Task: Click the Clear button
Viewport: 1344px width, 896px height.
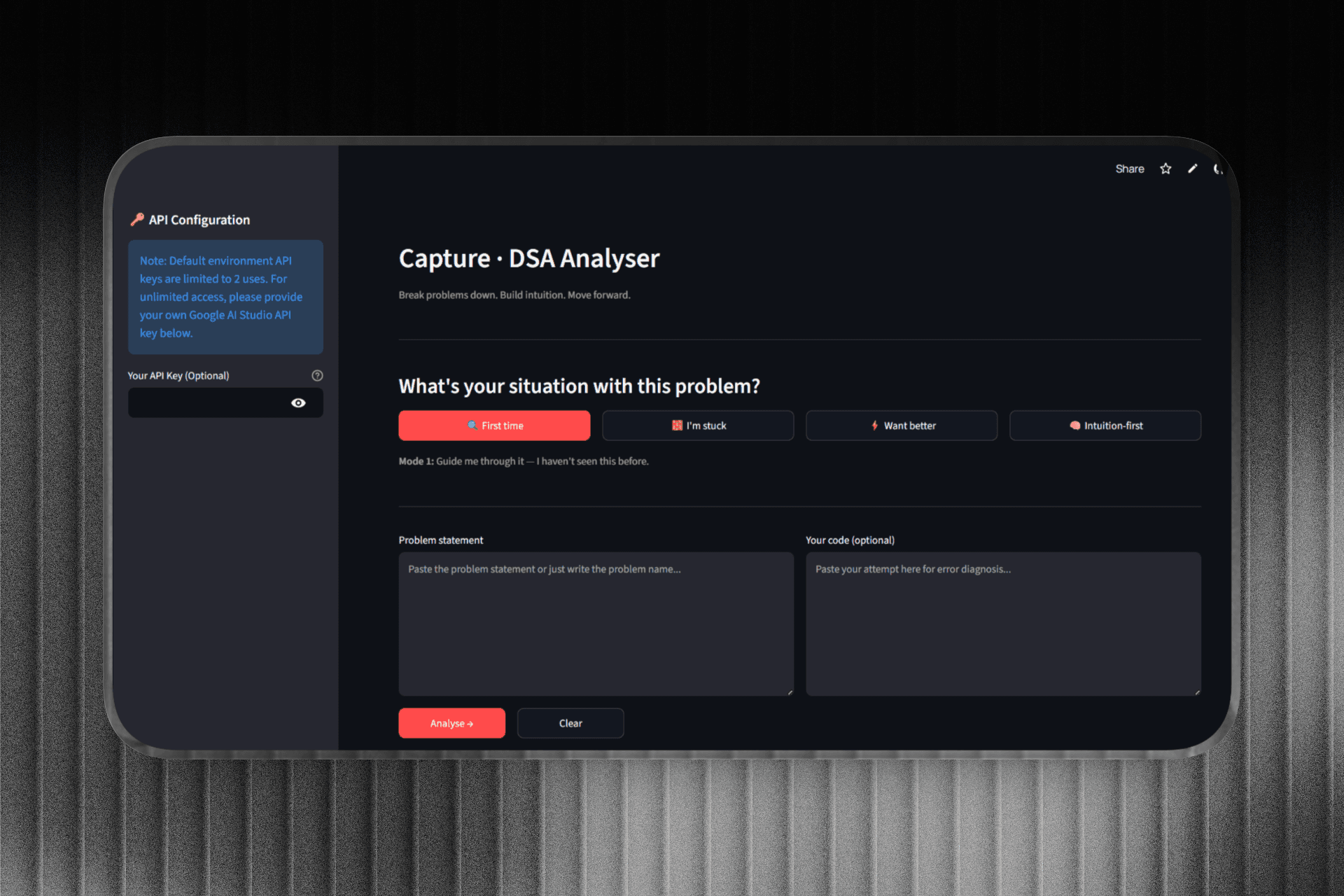Action: [x=570, y=723]
